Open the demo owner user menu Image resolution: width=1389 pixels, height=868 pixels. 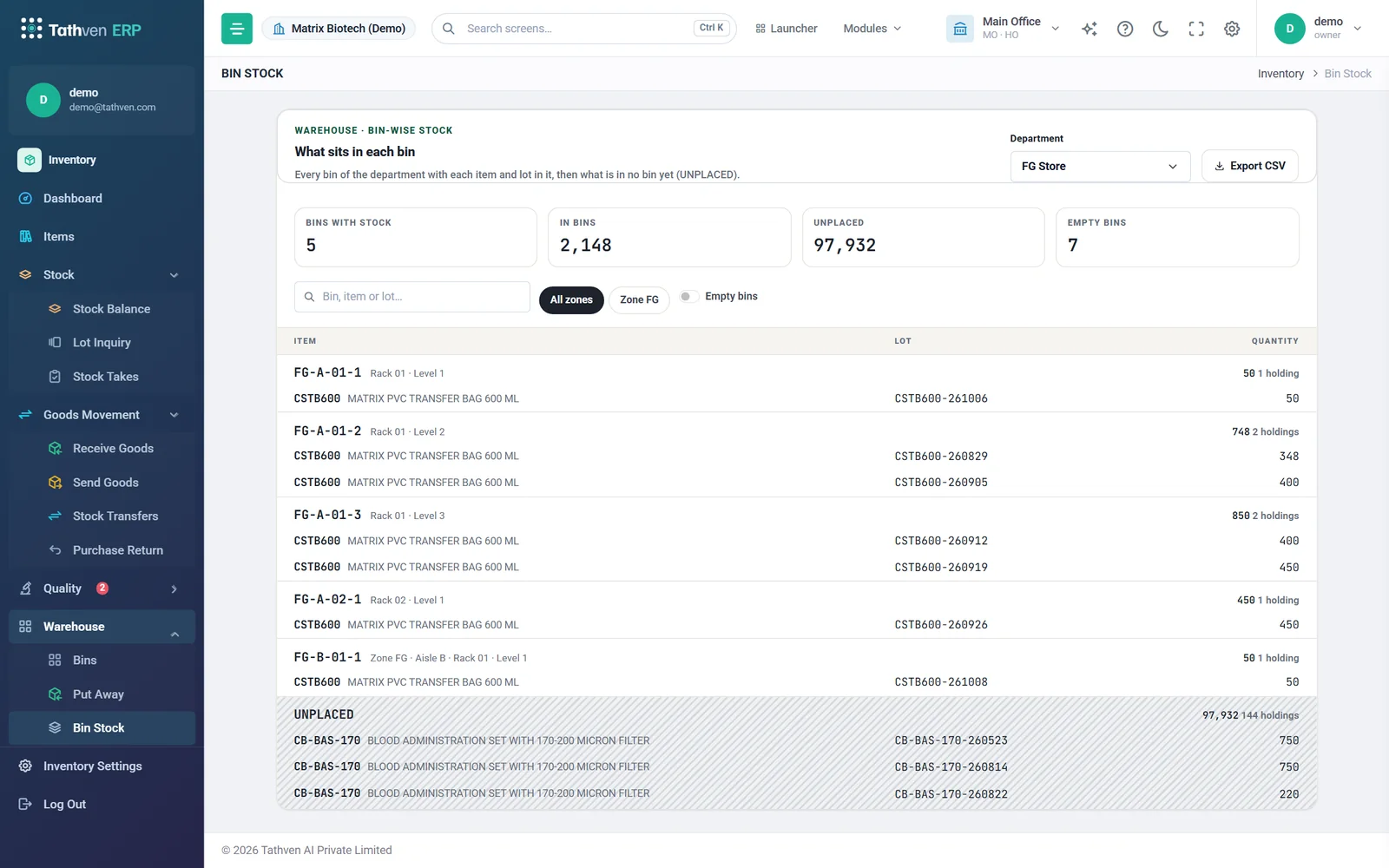[x=1318, y=29]
